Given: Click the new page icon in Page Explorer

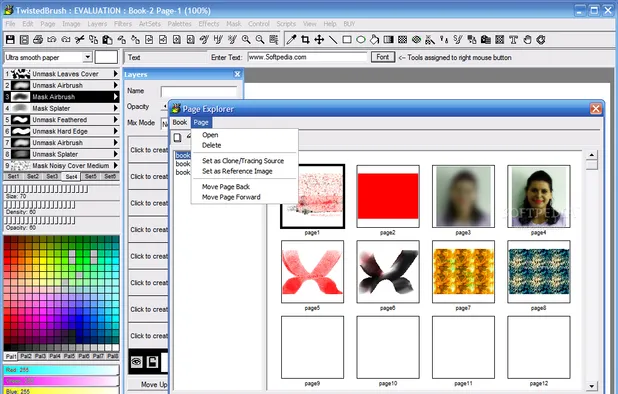Looking at the screenshot, I should [177, 138].
